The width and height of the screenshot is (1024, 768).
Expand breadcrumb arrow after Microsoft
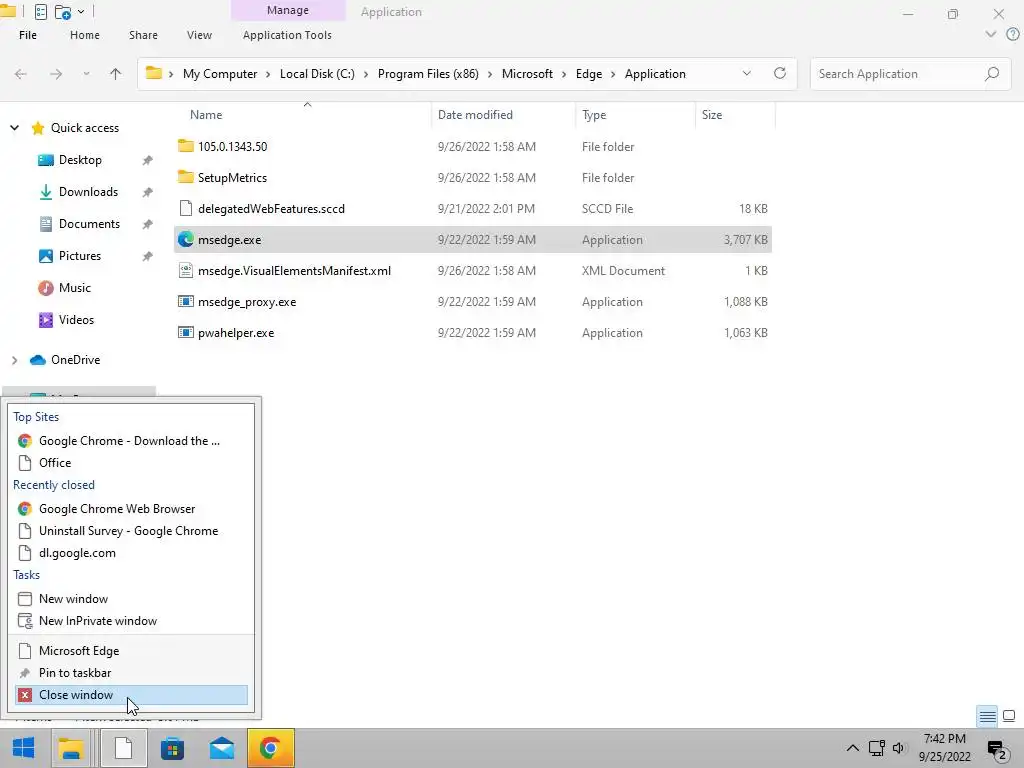[564, 74]
